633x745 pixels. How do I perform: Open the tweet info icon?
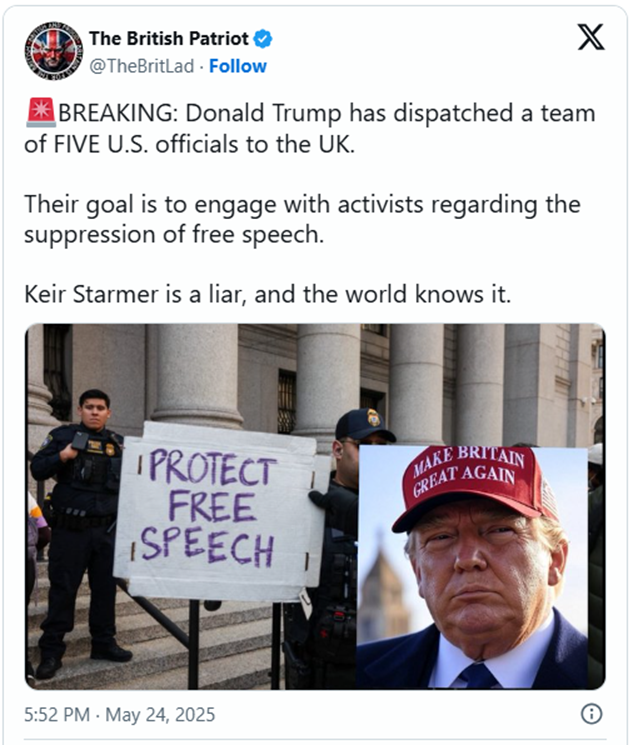[x=592, y=714]
